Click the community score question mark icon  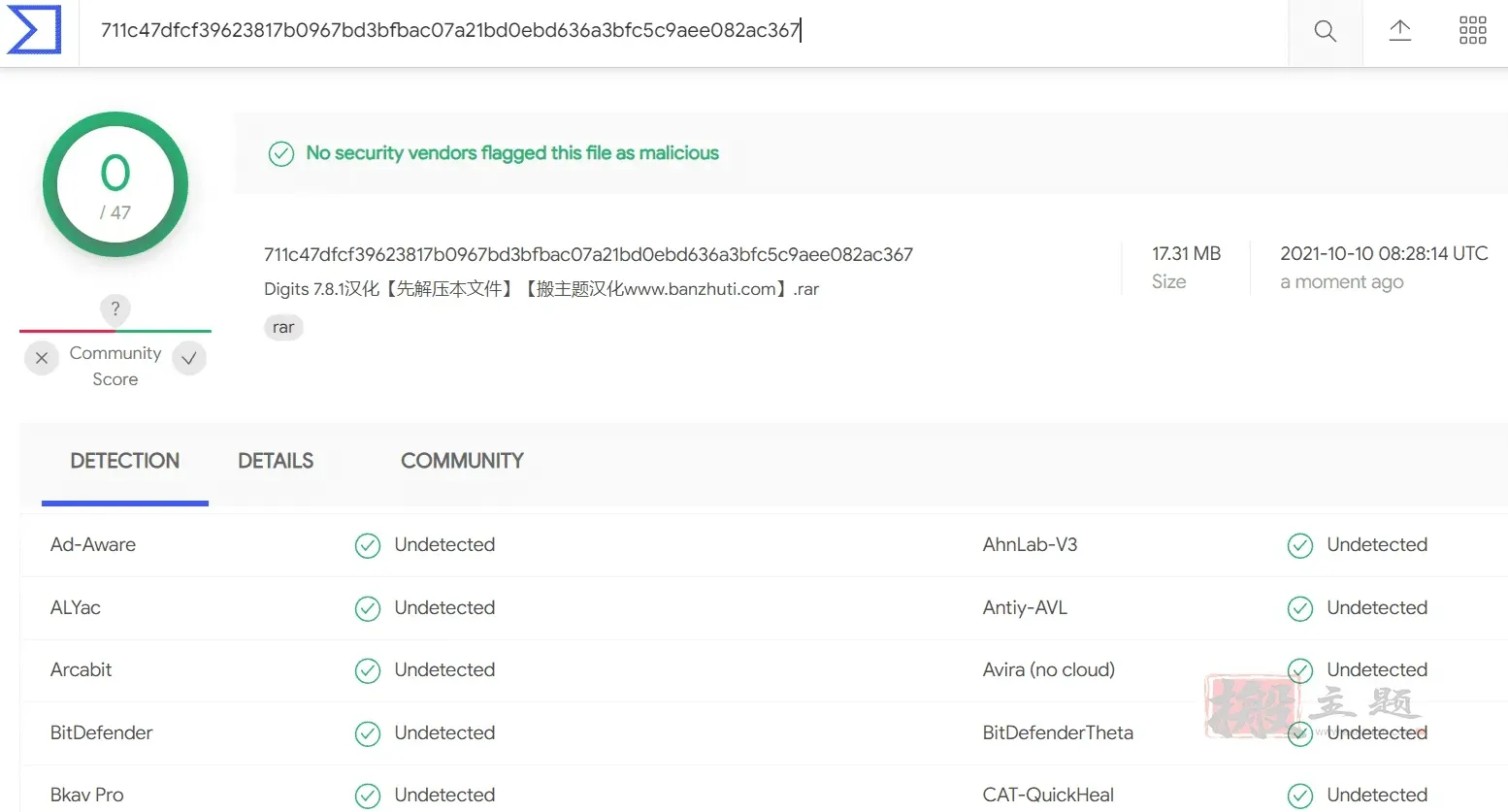[115, 309]
